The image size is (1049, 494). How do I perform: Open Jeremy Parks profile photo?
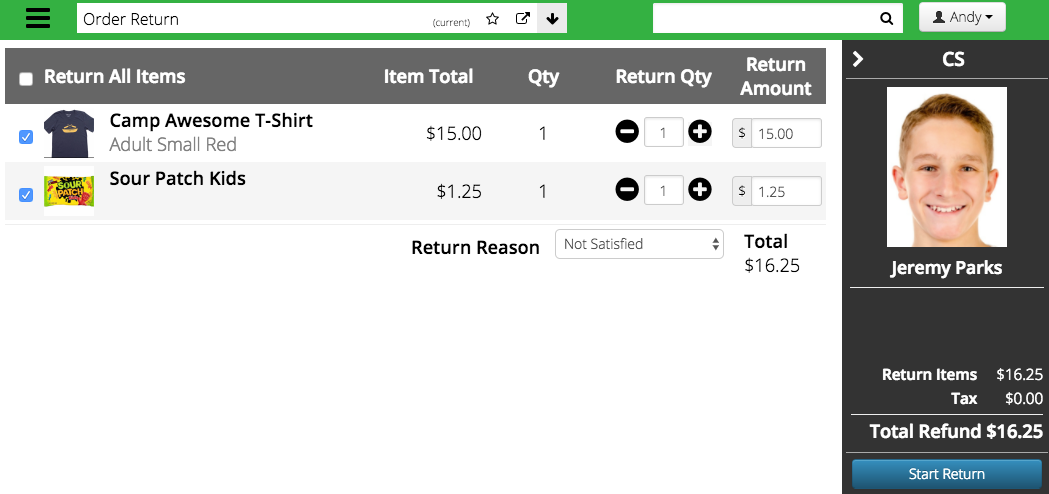(x=947, y=167)
